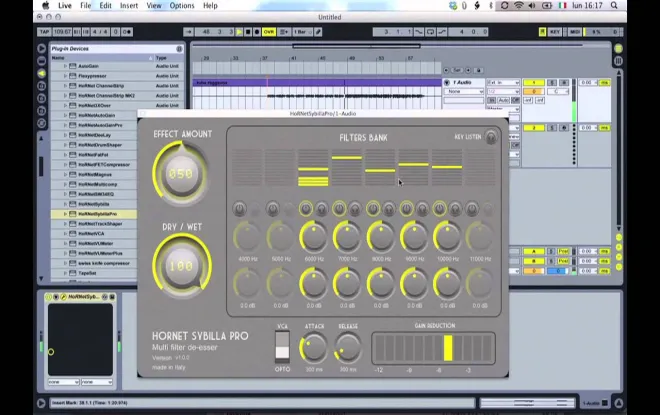Toggle the Key Listen button

(491, 137)
